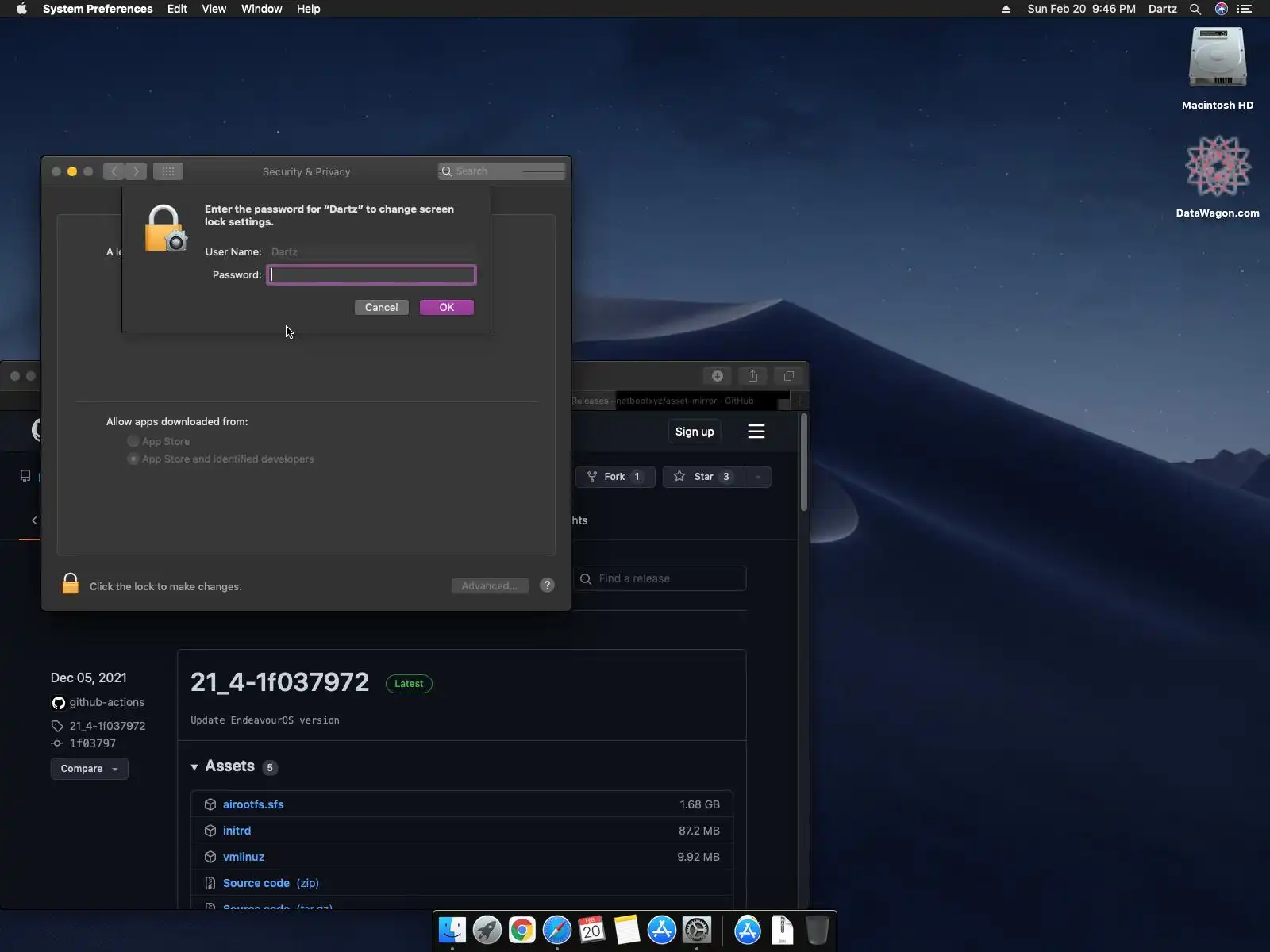Viewport: 1270px width, 952px height.
Task: Click the eject icon in the menu bar
Action: coord(1006,9)
